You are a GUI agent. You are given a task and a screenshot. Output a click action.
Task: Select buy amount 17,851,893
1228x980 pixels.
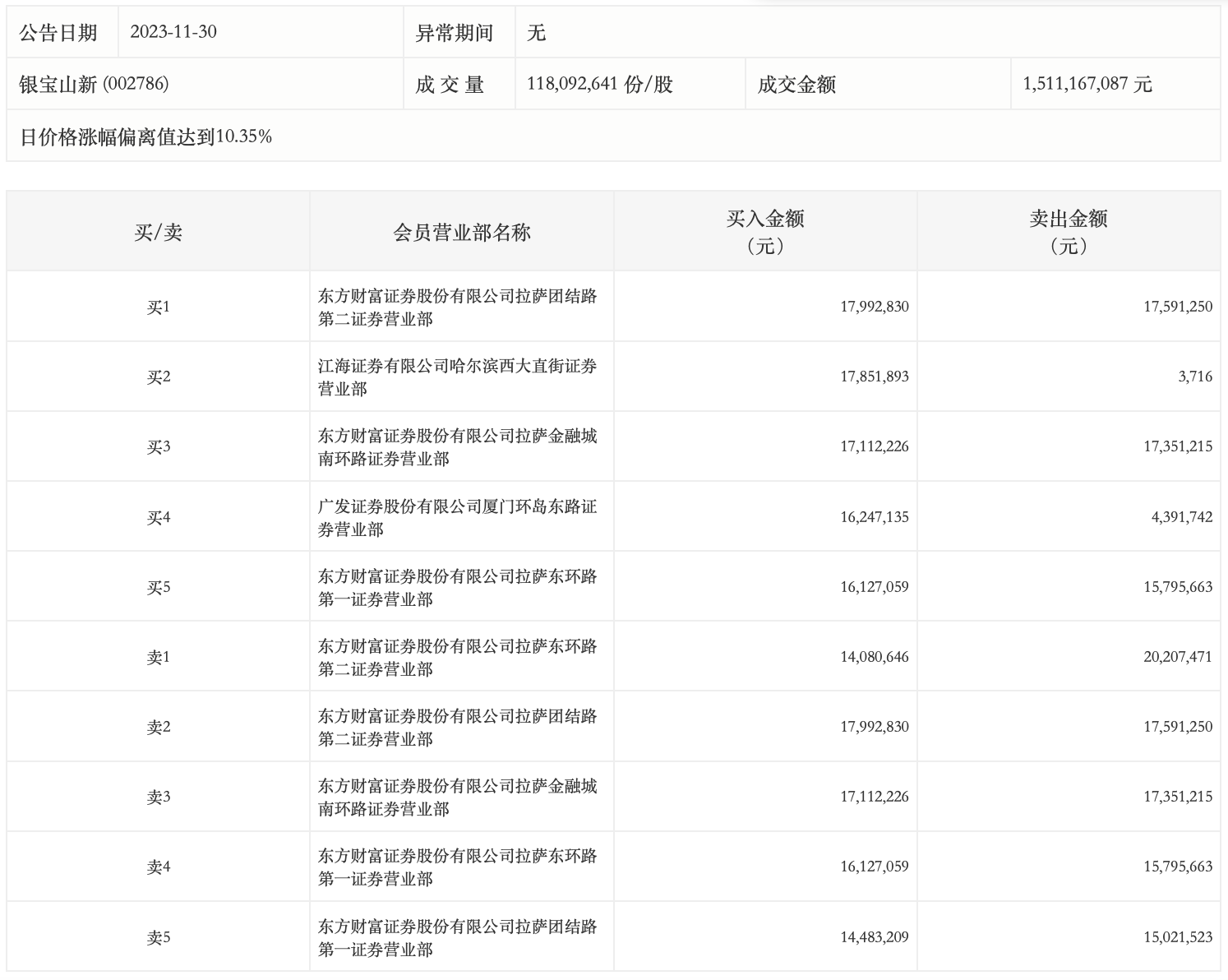[x=875, y=377]
